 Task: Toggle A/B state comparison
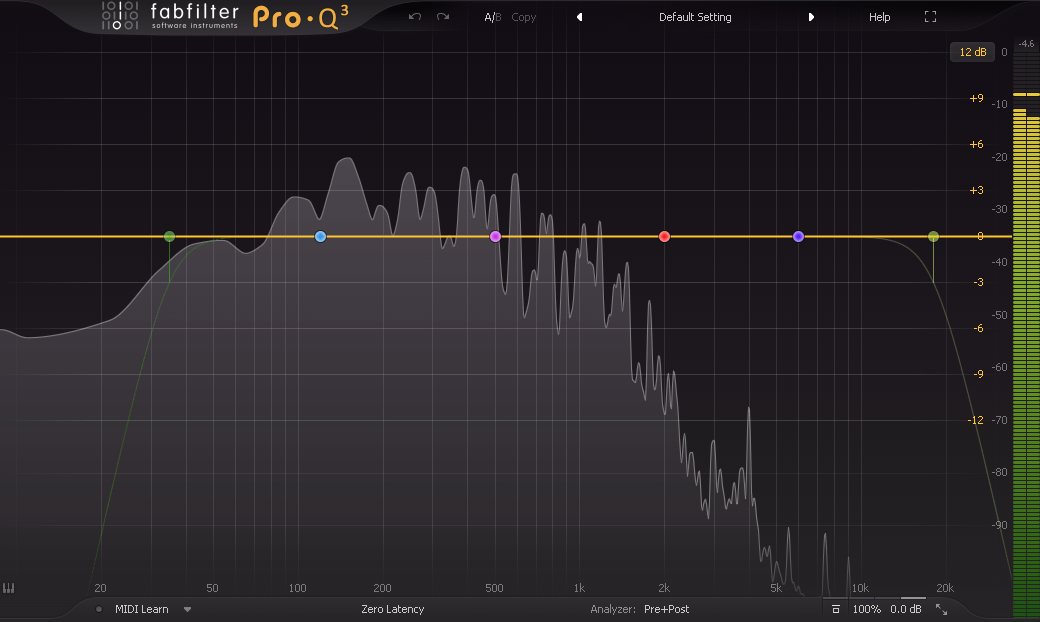point(492,17)
